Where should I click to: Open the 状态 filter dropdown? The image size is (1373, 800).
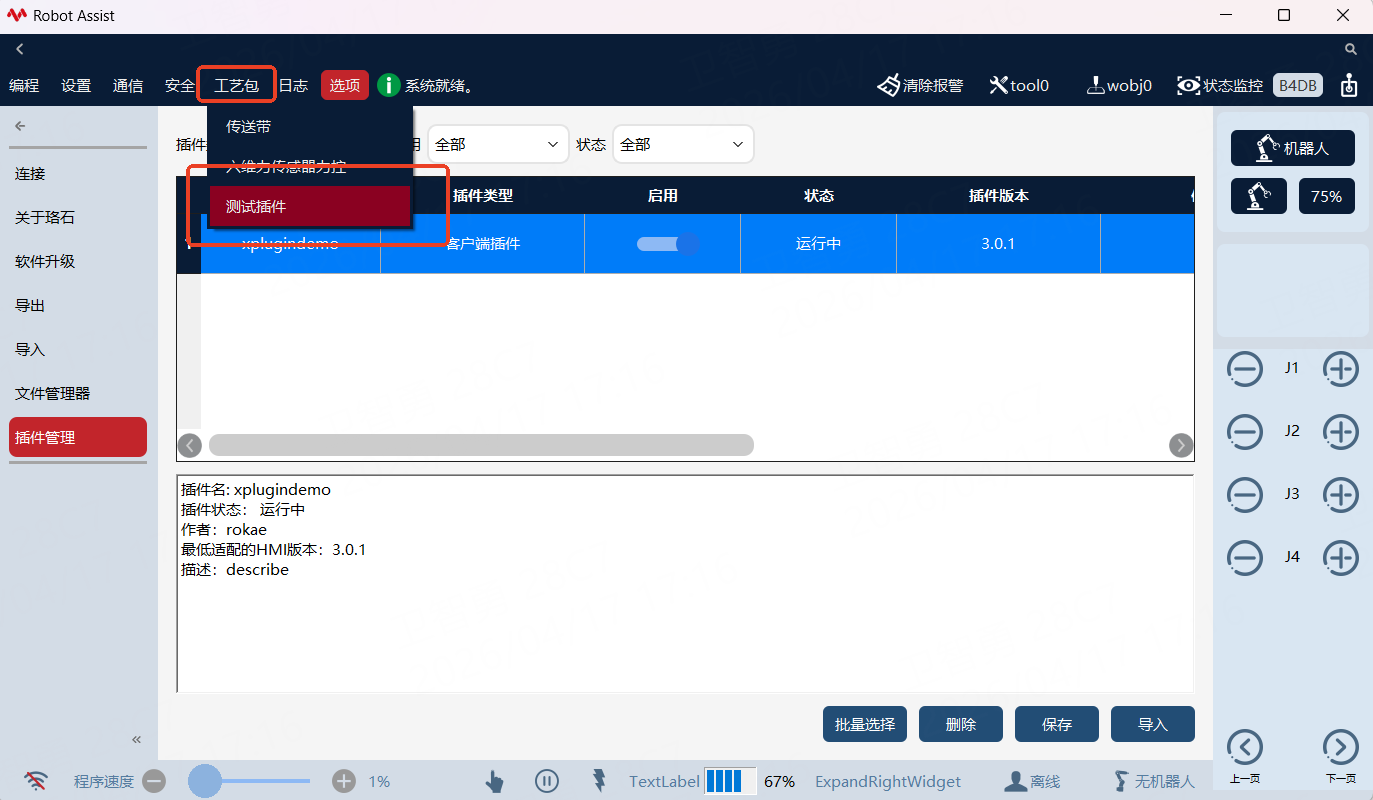tap(683, 145)
